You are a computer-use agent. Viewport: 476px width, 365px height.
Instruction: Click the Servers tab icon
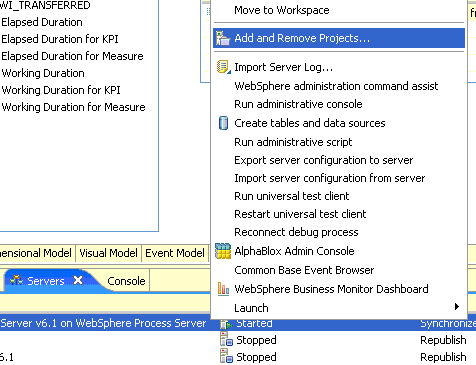pyautogui.click(x=16, y=280)
